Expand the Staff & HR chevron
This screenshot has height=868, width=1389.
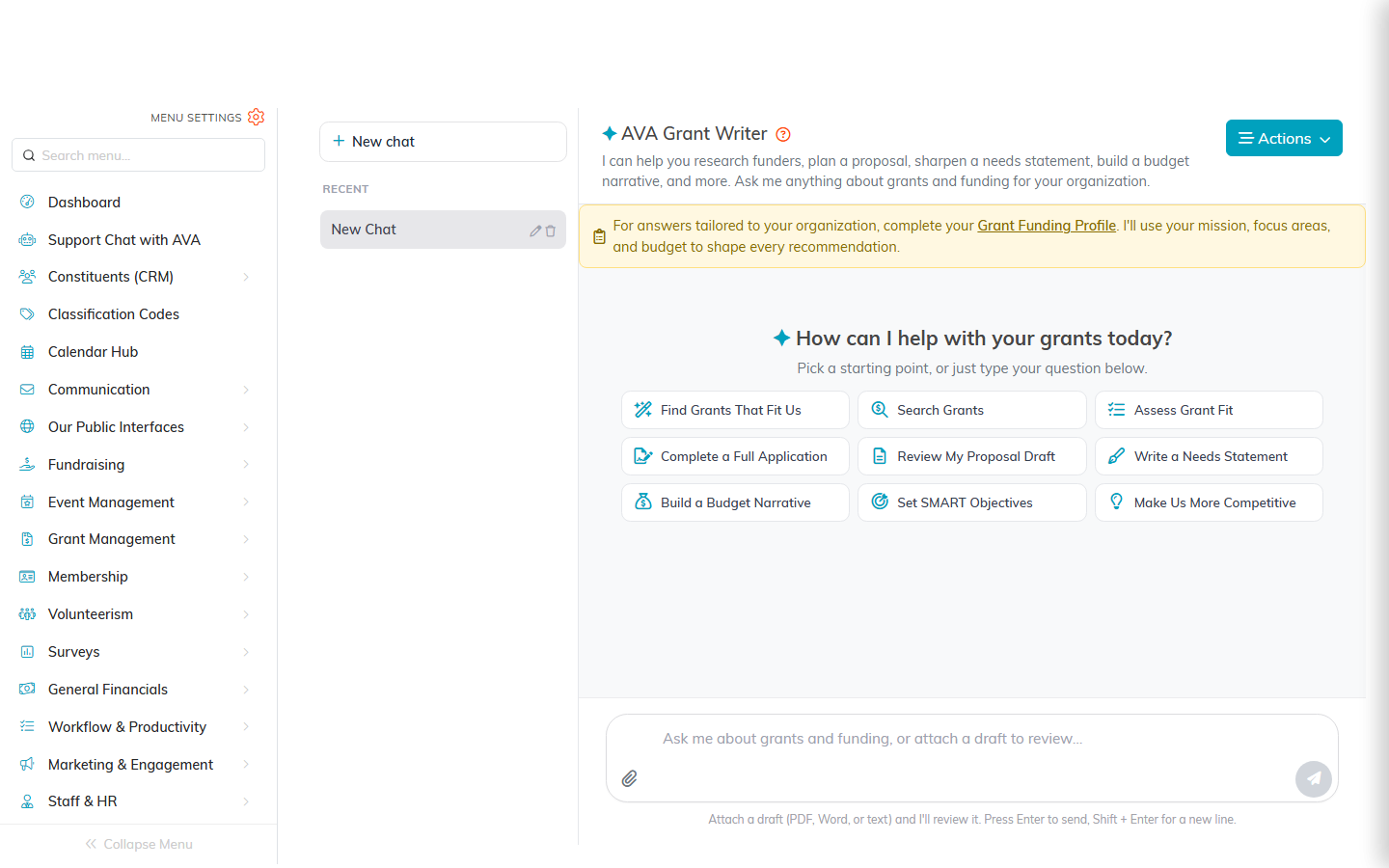246,801
